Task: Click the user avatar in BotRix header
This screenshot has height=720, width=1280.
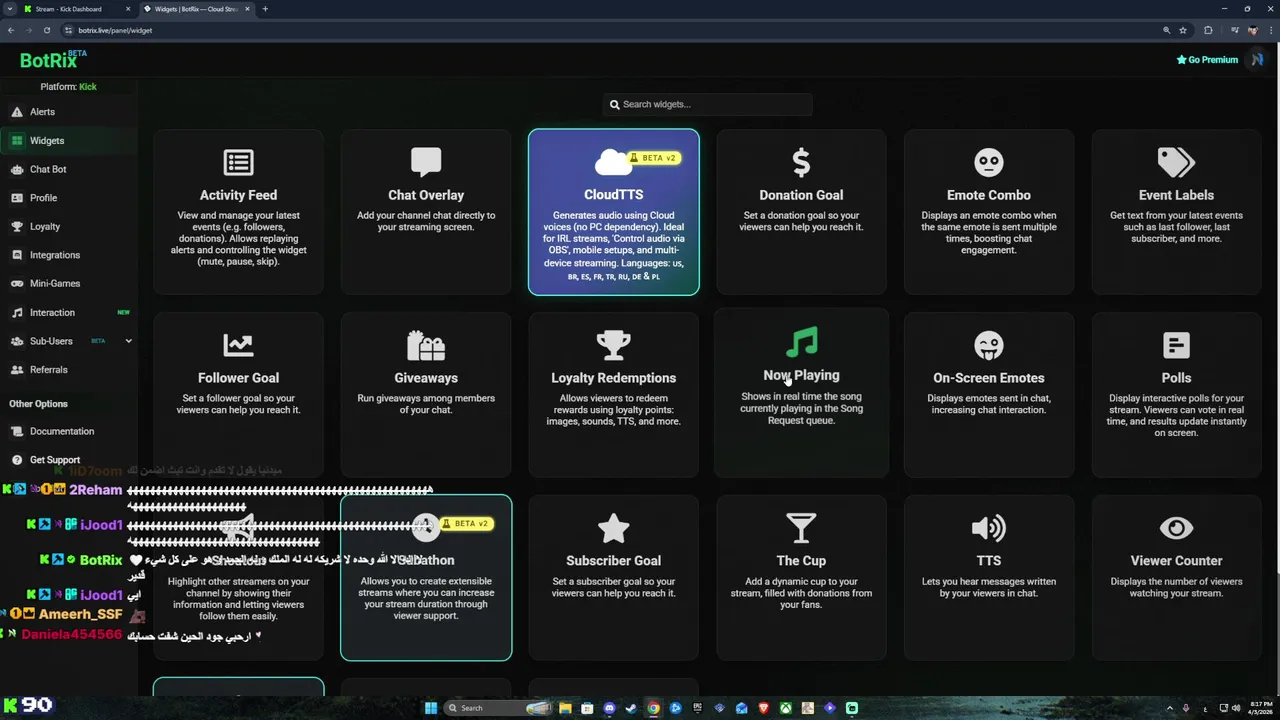Action: [1257, 60]
